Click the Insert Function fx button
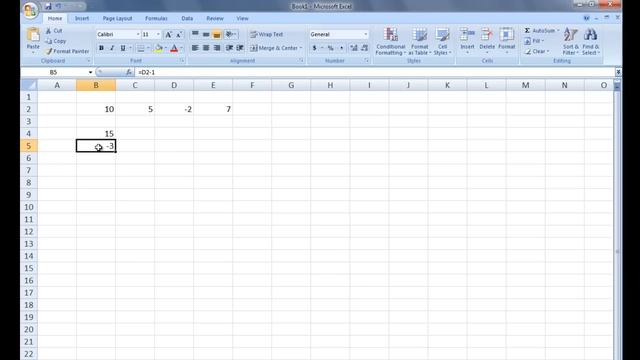This screenshot has width=640, height=360. 129,72
